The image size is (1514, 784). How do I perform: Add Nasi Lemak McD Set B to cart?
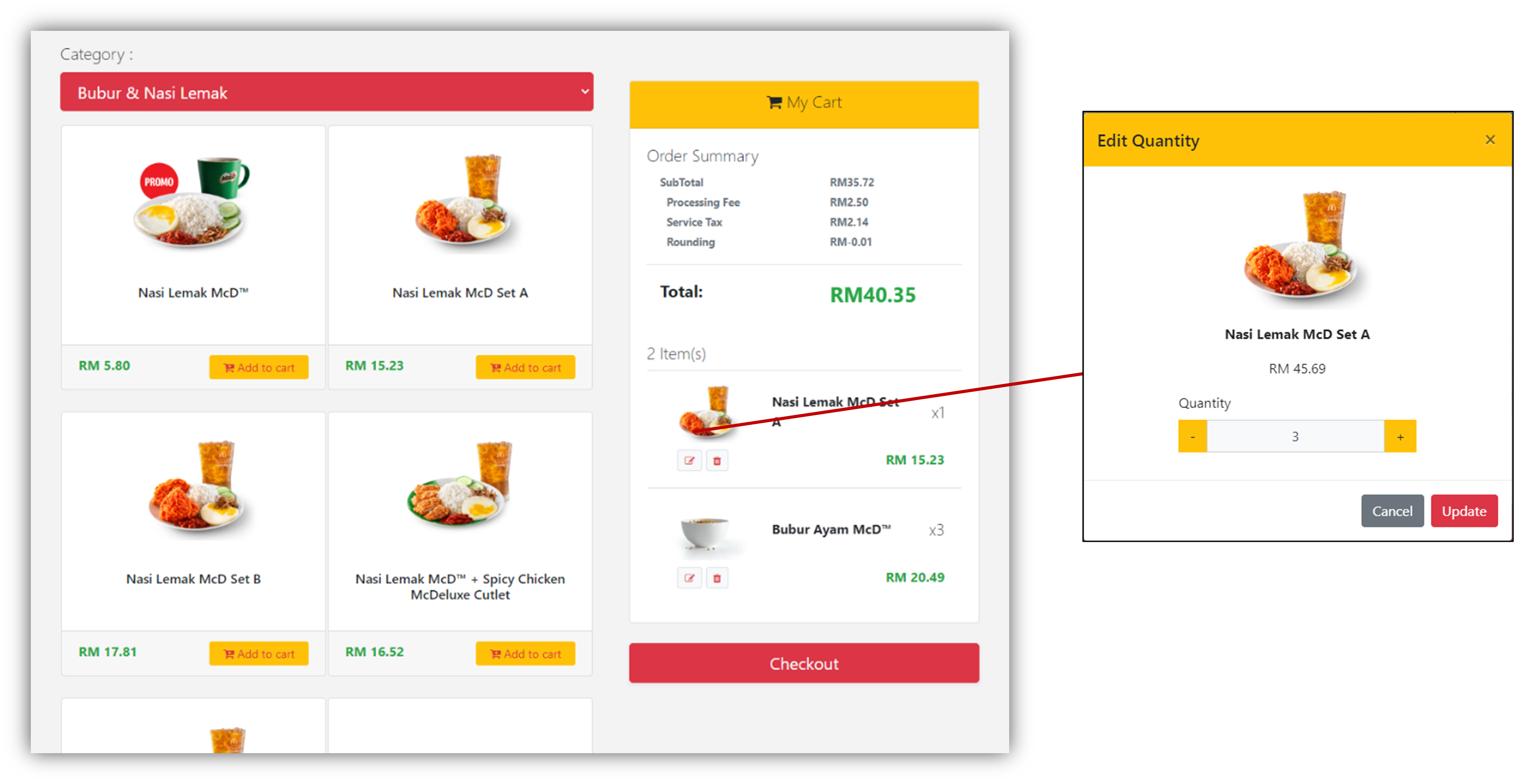(x=259, y=654)
